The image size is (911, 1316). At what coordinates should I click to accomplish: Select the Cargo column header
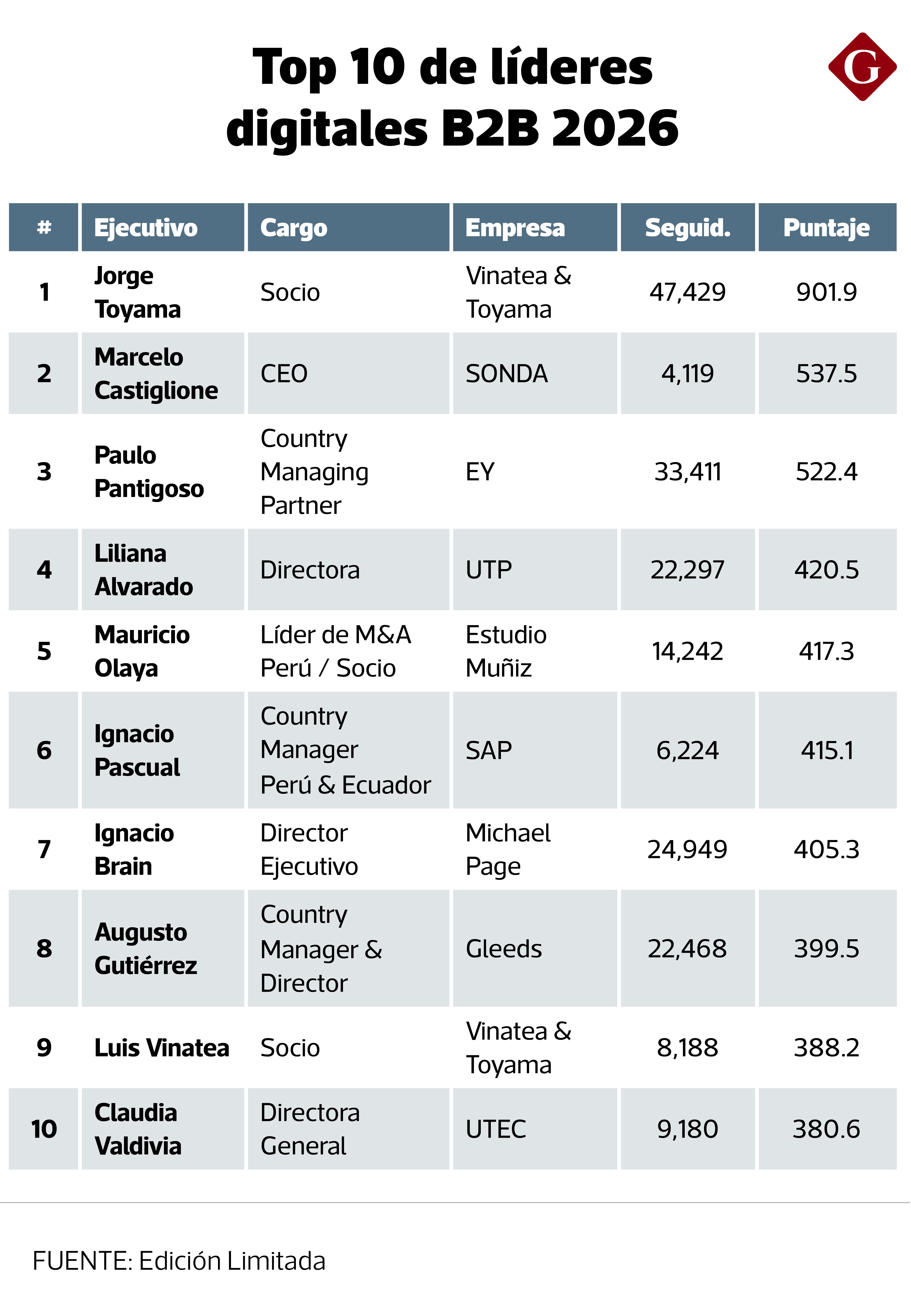tap(348, 227)
